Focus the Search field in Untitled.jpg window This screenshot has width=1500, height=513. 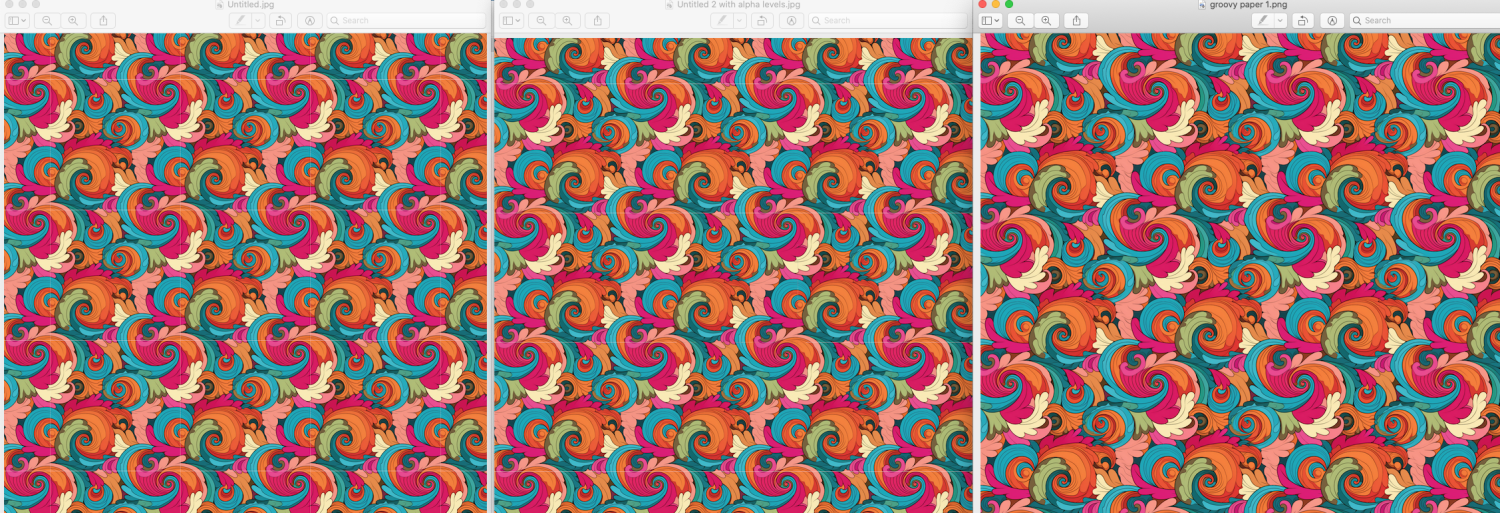[406, 20]
